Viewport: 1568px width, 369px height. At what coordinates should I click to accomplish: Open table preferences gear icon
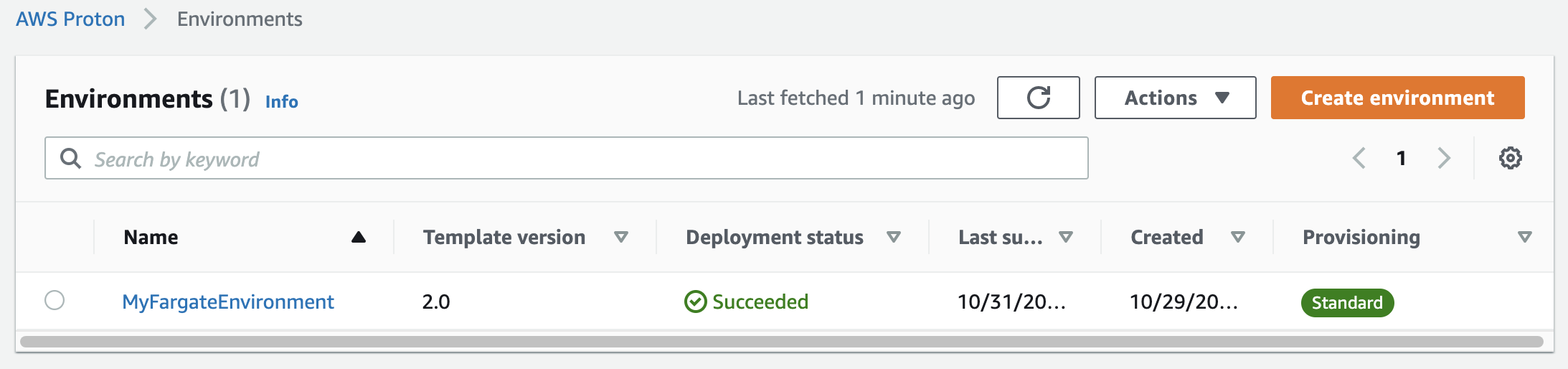(1510, 158)
